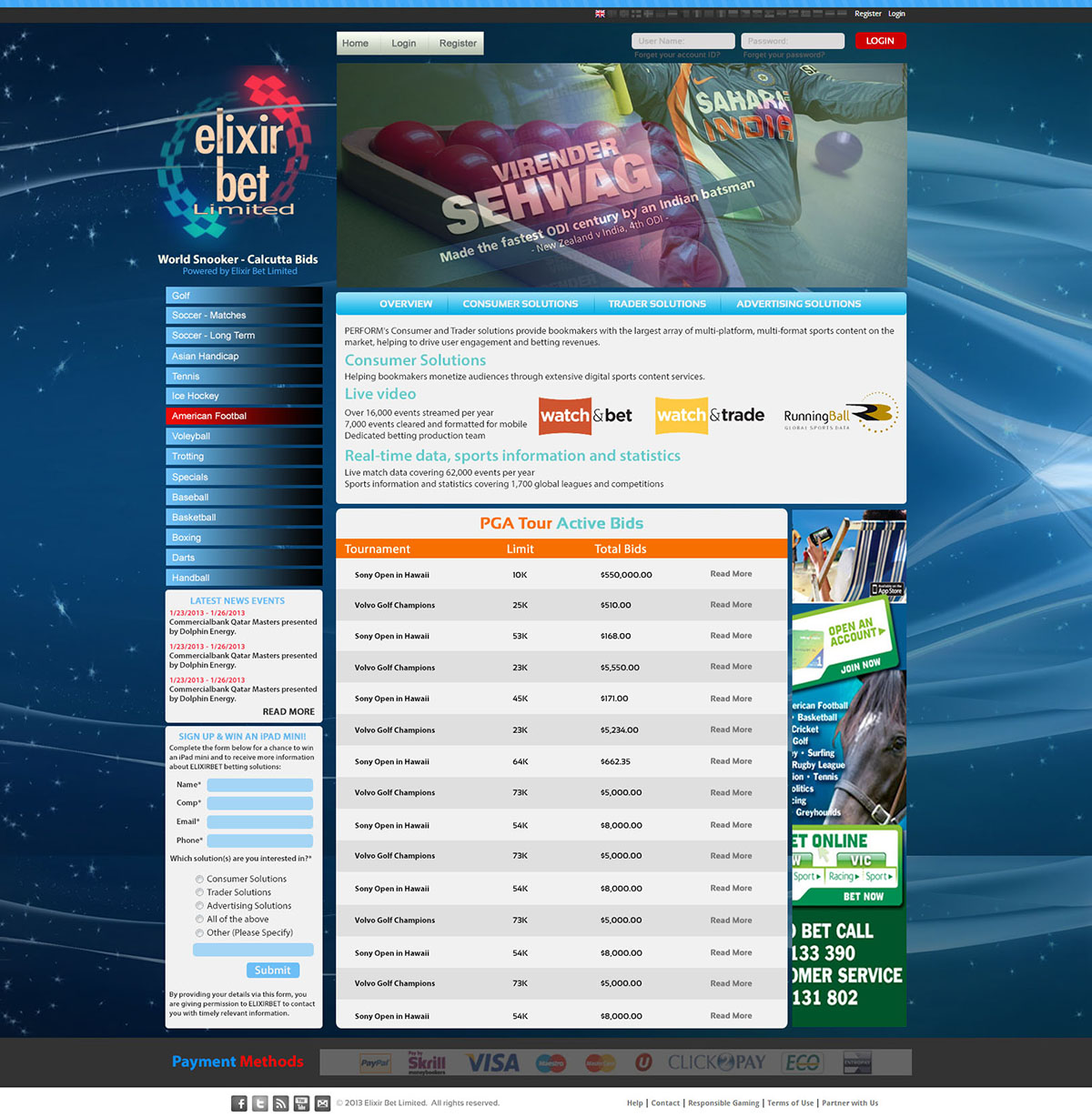Choose the Other (Please Specify) radio option
Image resolution: width=1092 pixels, height=1117 pixels.
click(199, 933)
